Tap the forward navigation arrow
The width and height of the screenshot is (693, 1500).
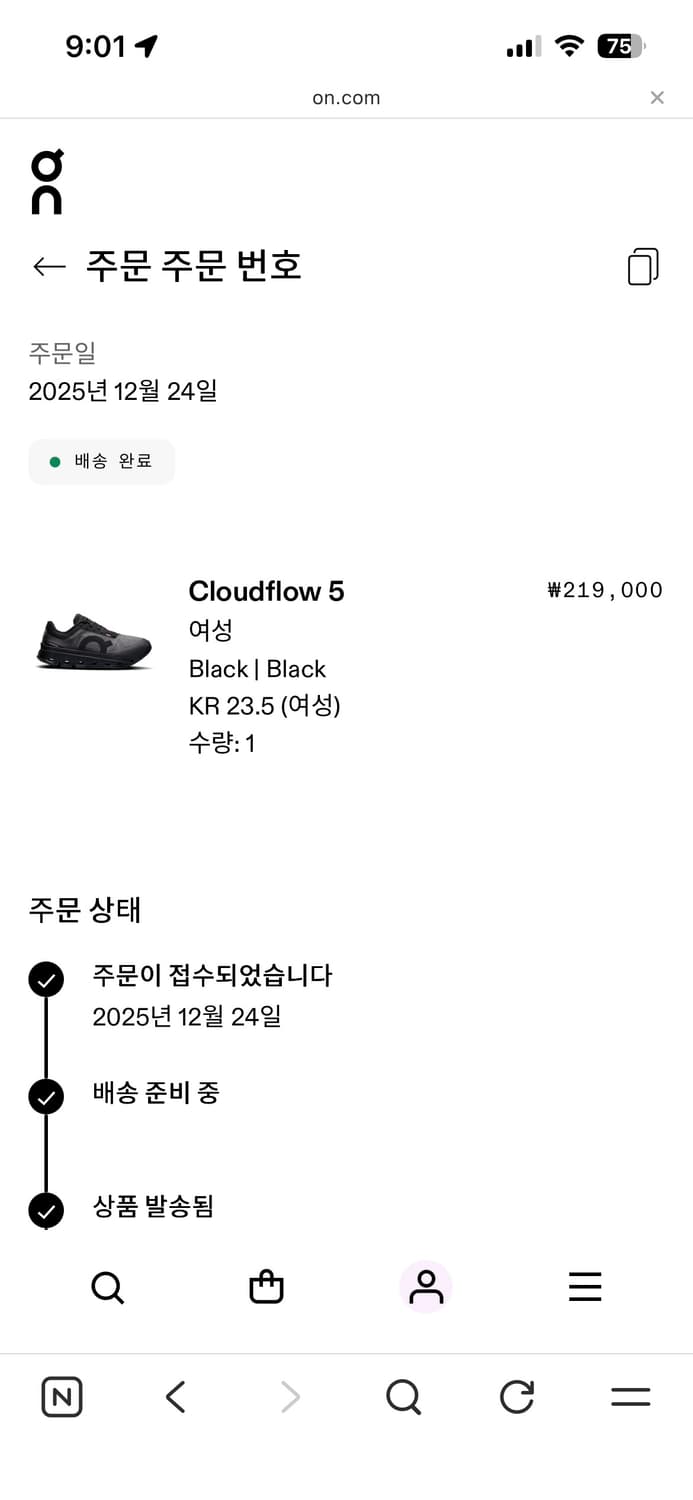click(x=289, y=1397)
